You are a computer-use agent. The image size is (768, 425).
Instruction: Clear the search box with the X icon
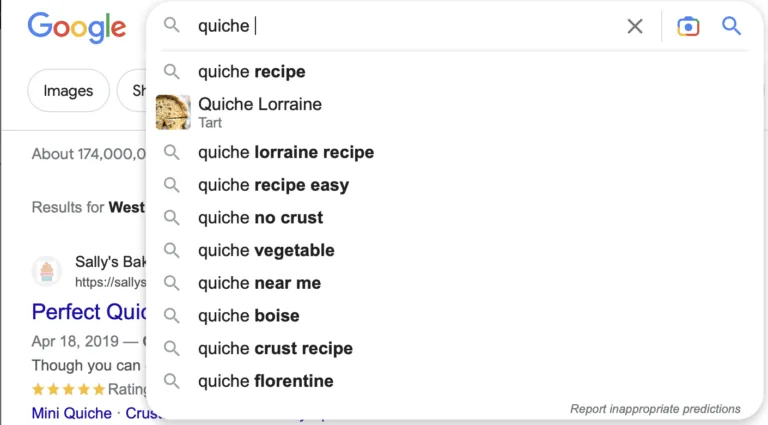(635, 26)
